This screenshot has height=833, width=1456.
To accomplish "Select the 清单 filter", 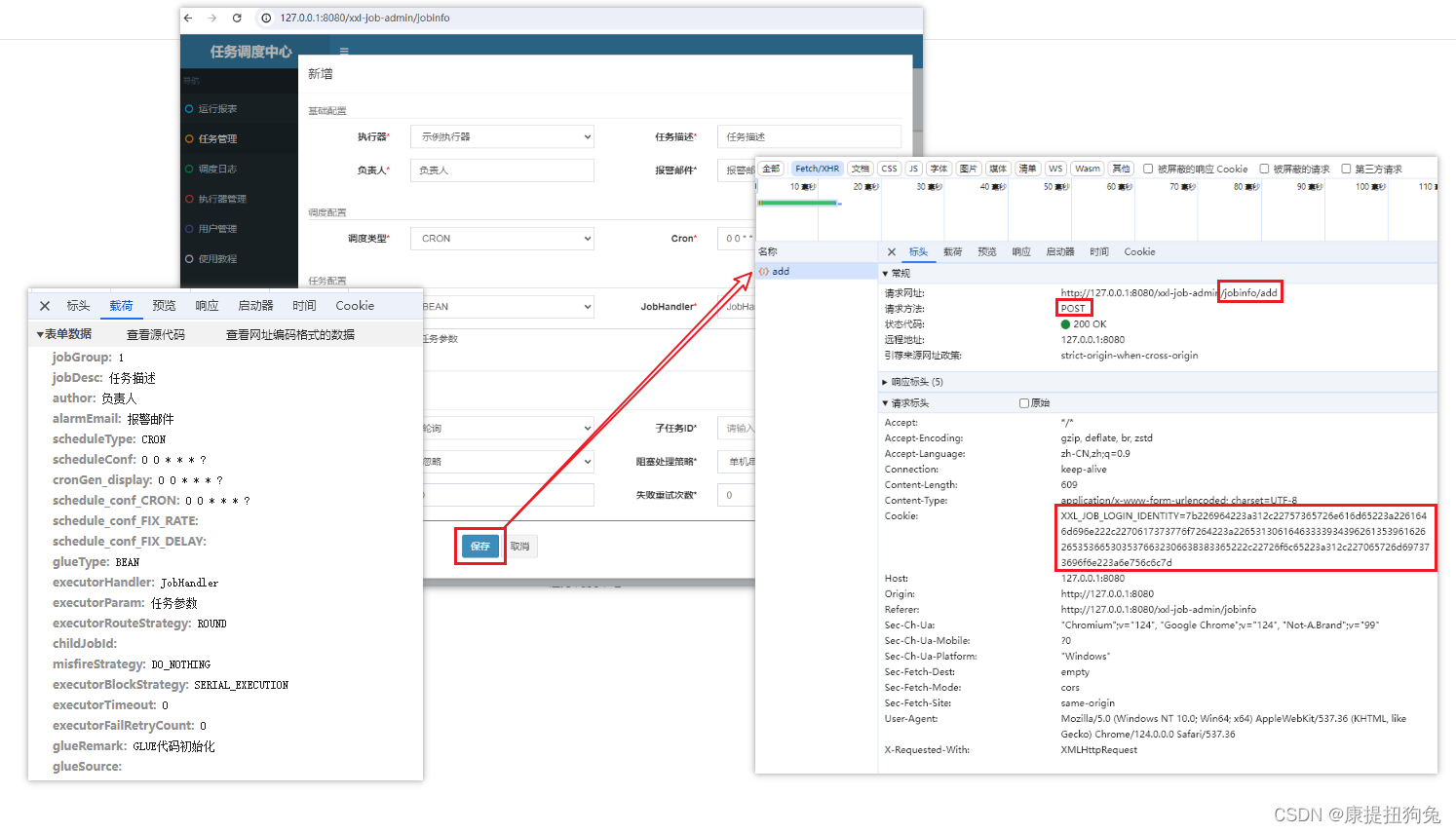I will pos(1027,169).
